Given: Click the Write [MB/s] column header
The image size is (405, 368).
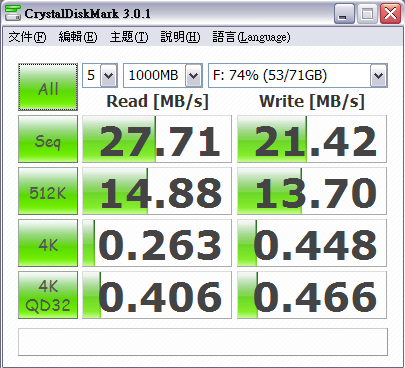Looking at the screenshot, I should [312, 101].
